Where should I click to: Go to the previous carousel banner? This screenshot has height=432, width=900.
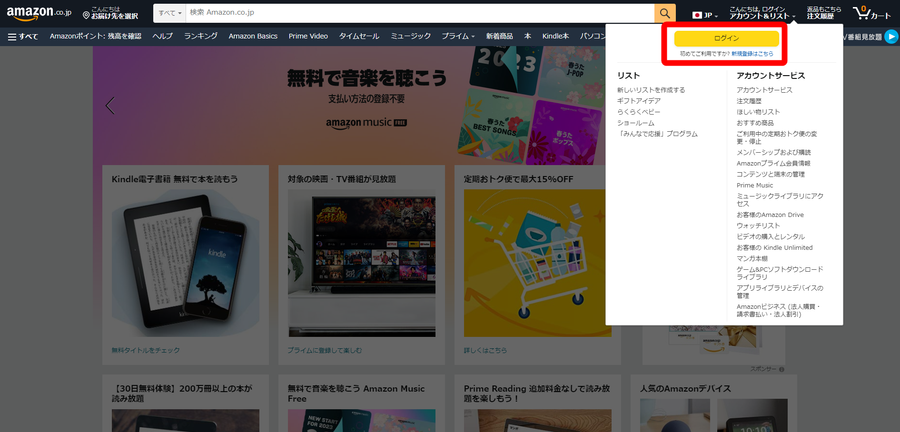(110, 106)
